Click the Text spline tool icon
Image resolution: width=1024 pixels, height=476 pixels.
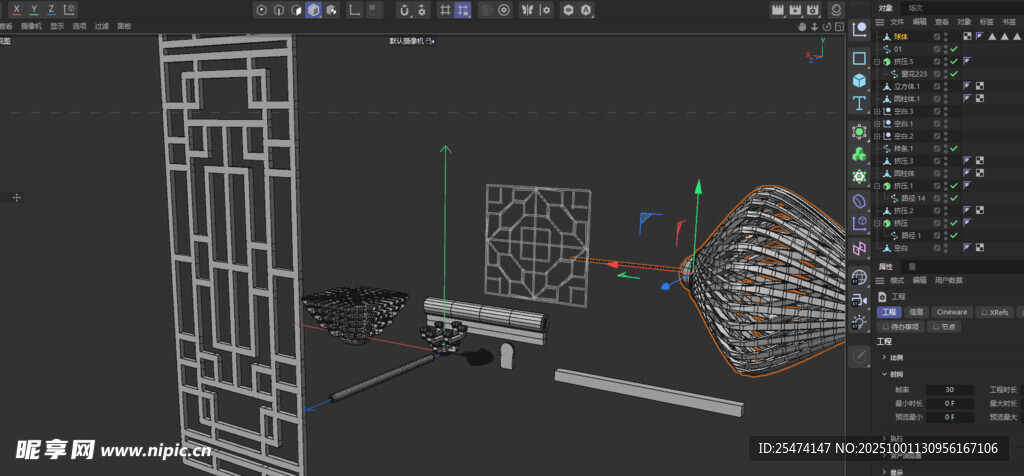(859, 104)
